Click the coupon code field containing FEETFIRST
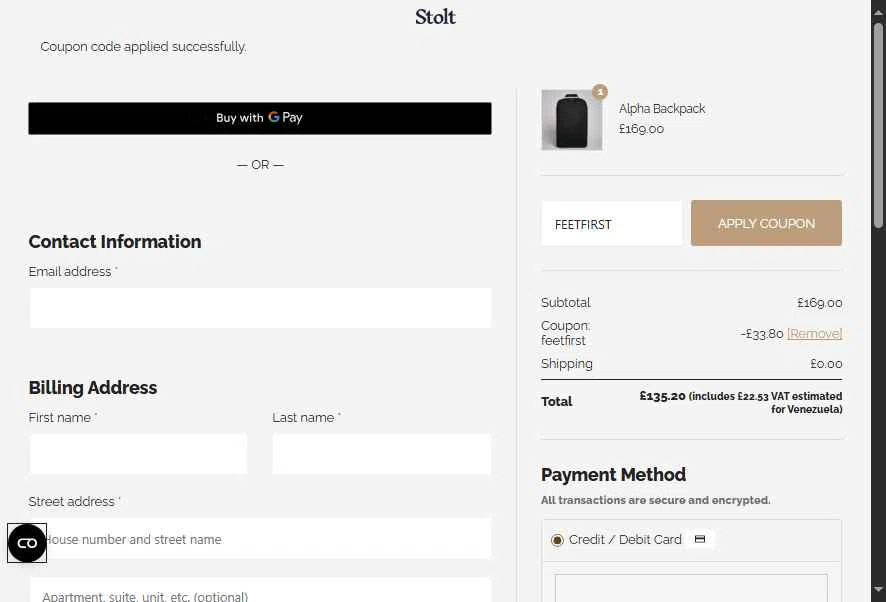 (x=611, y=223)
